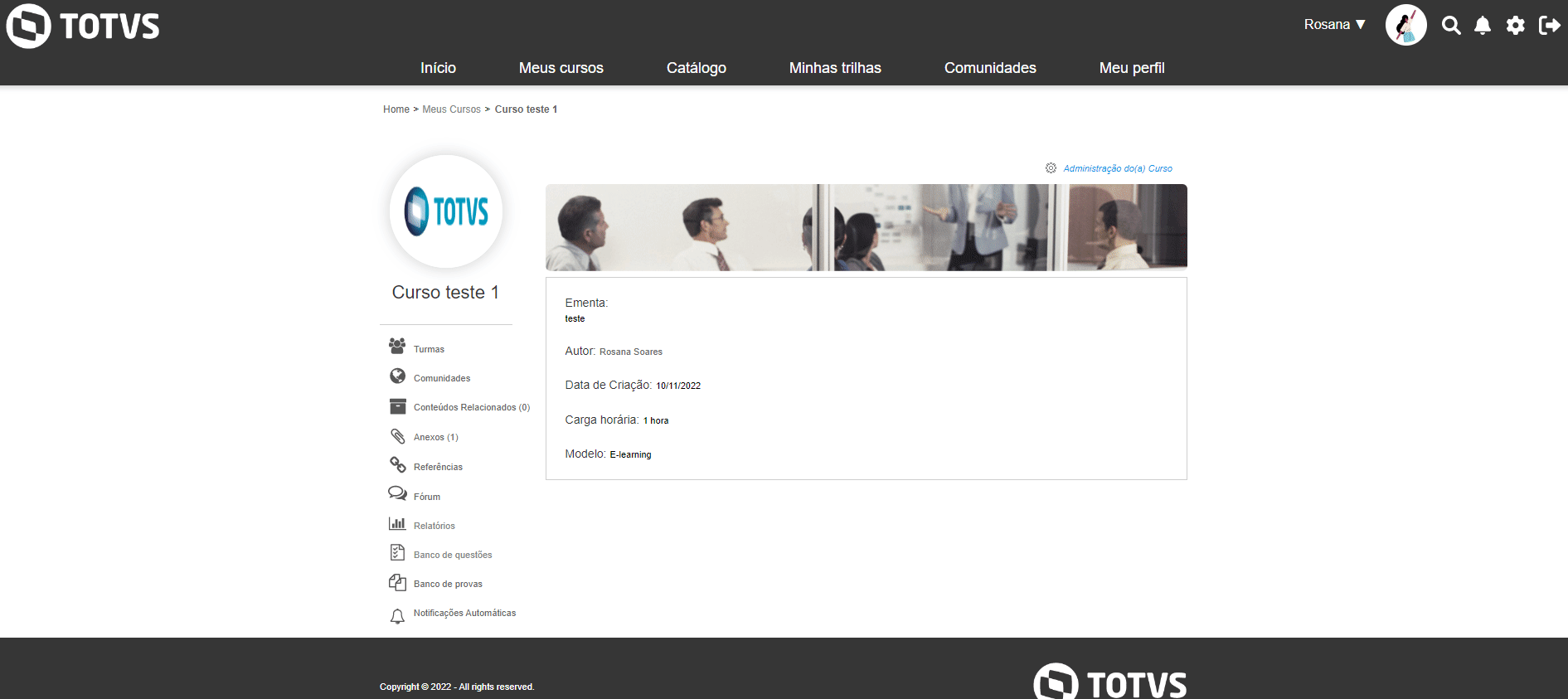
Task: Click the Comunidades globe icon
Action: pyautogui.click(x=397, y=376)
